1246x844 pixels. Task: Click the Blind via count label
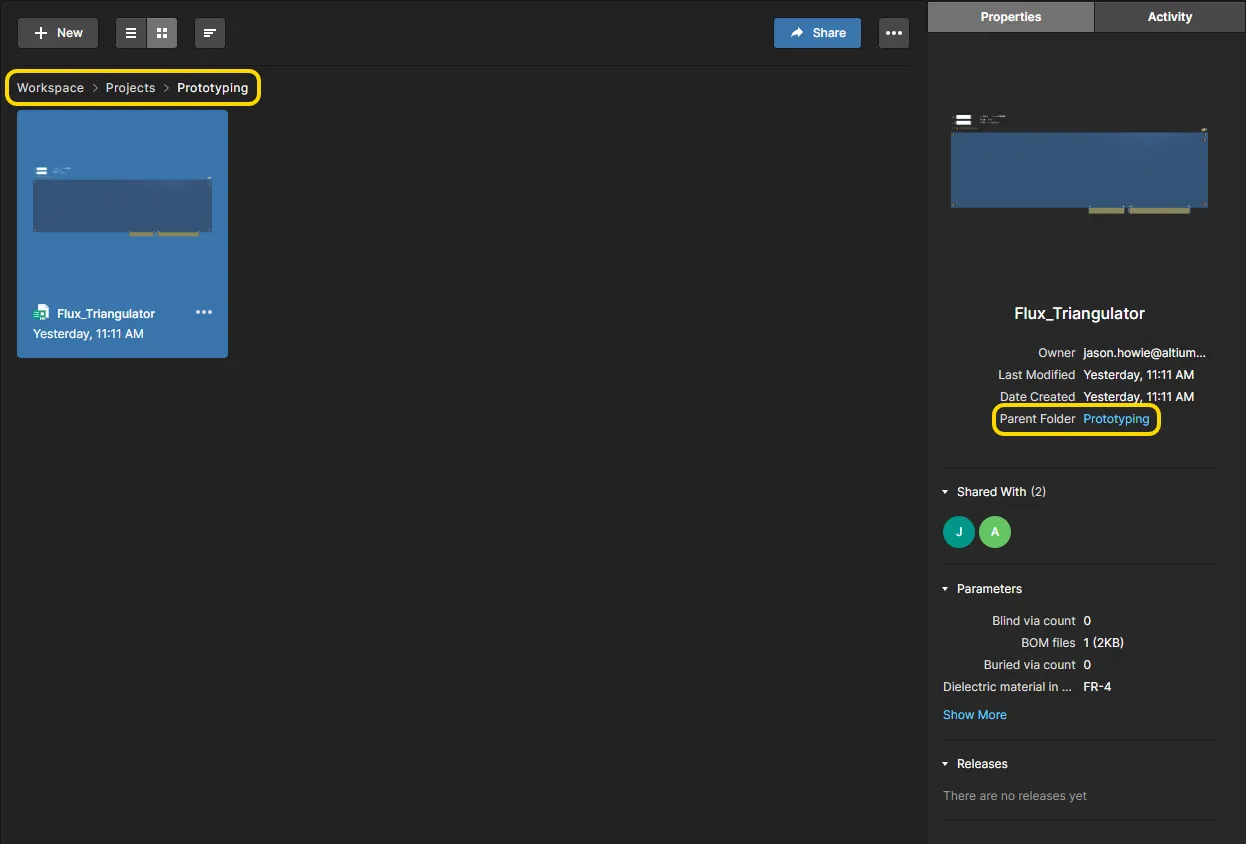click(1034, 621)
